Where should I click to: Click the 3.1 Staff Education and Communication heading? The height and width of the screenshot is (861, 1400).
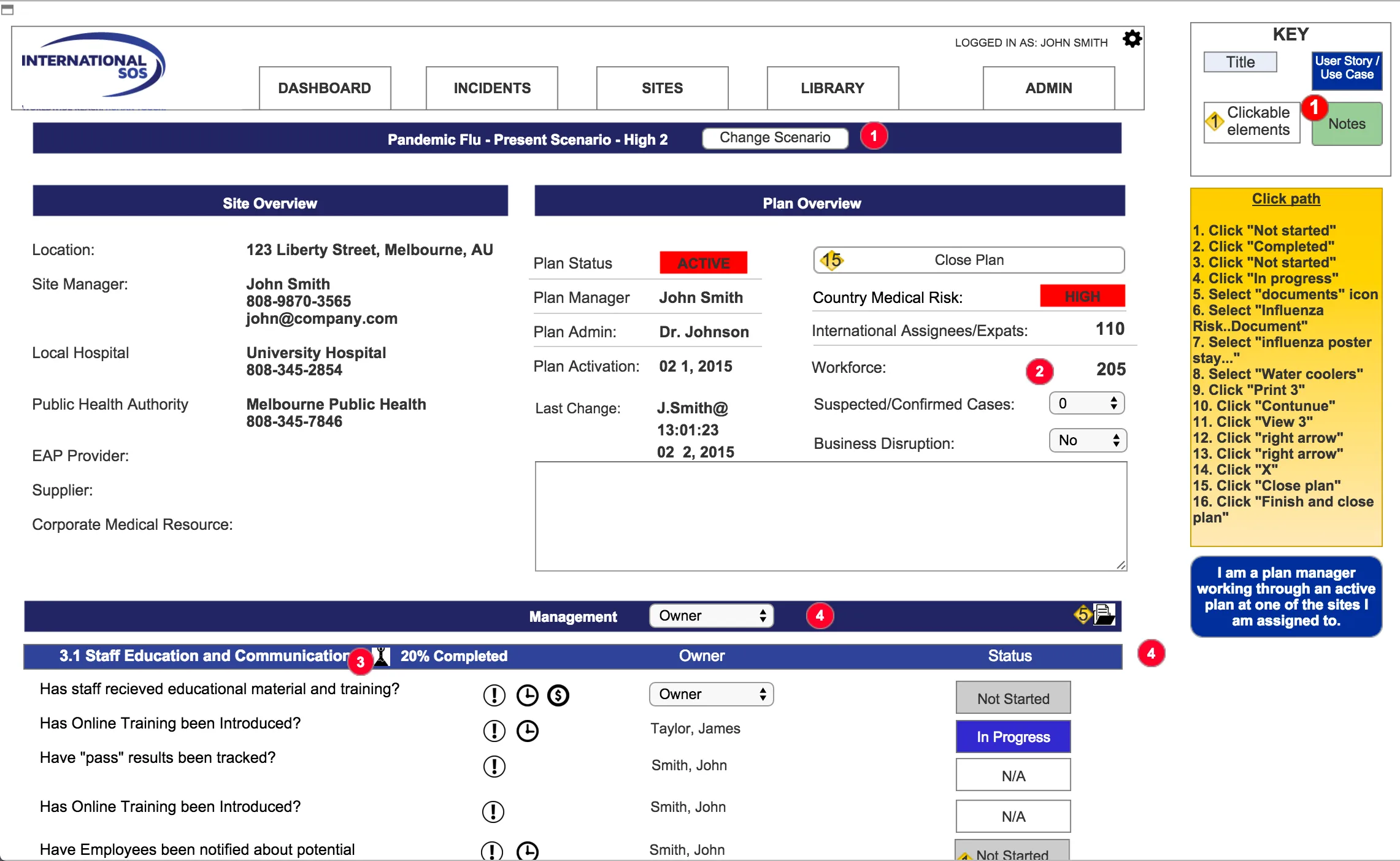205,656
